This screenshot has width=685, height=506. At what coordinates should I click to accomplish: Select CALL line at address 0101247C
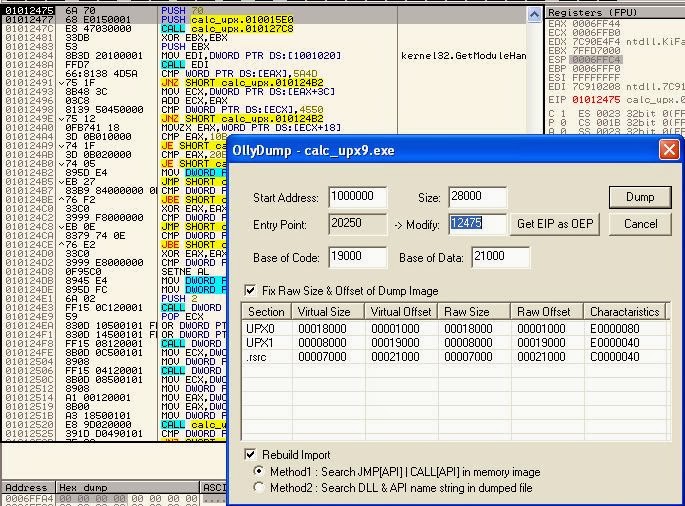click(x=264, y=28)
